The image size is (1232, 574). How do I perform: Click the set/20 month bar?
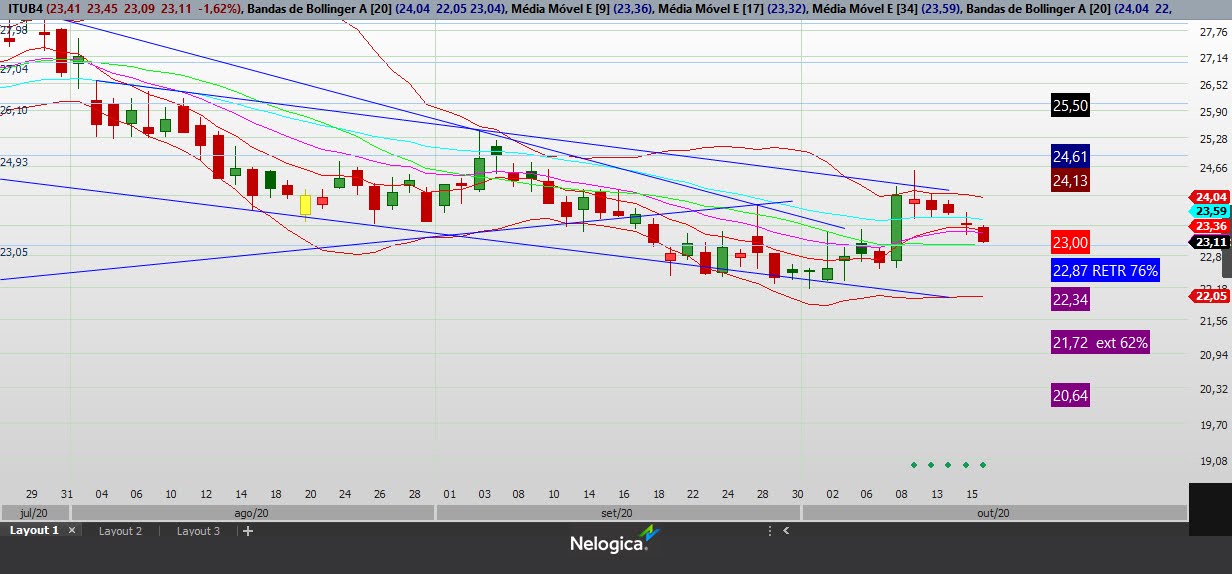pyautogui.click(x=618, y=513)
